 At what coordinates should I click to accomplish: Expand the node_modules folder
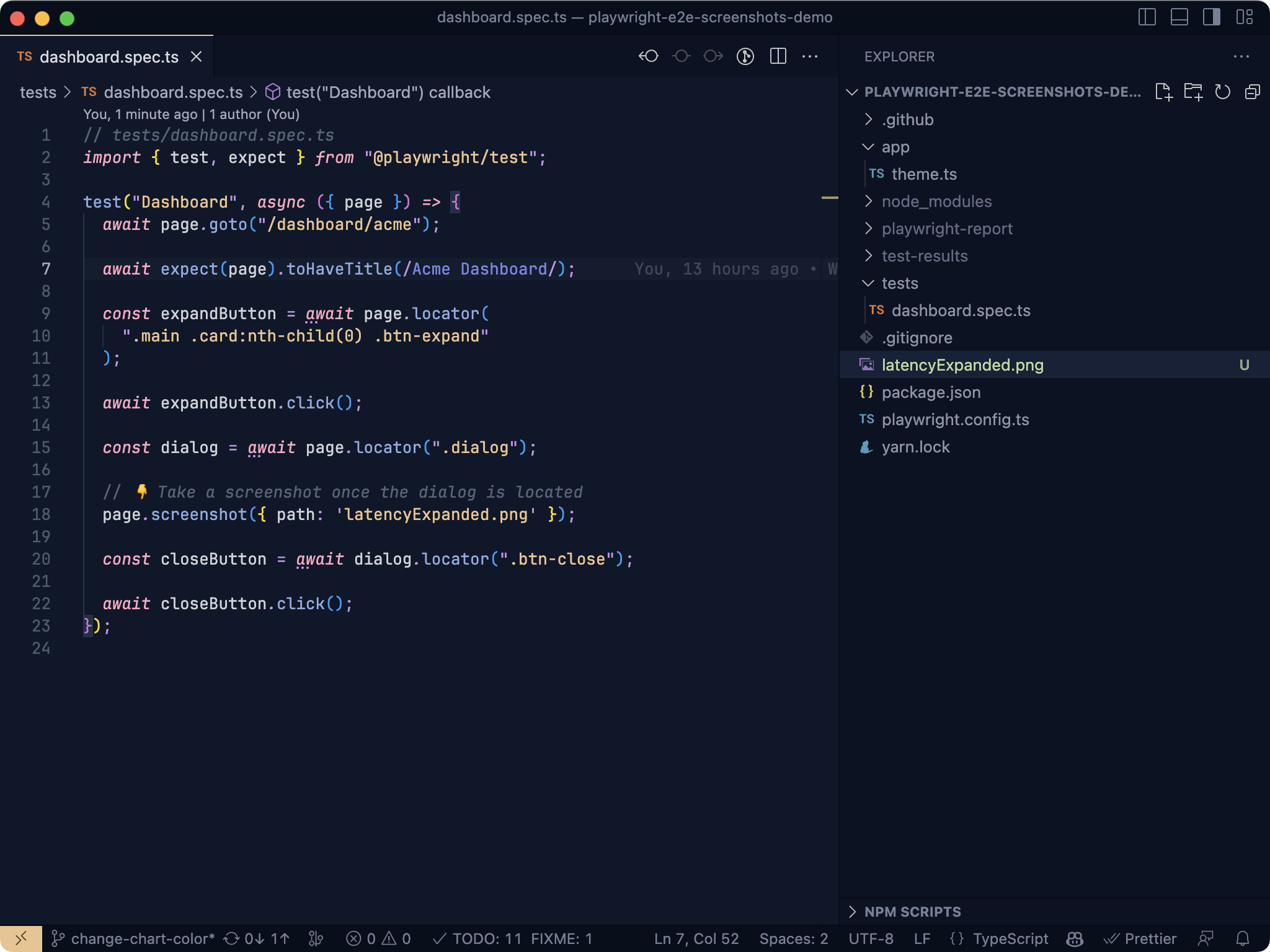[936, 201]
